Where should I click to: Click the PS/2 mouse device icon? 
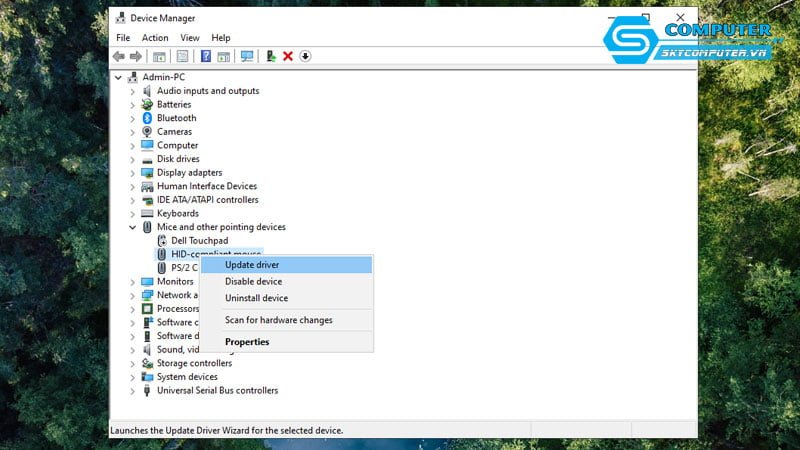click(x=162, y=268)
